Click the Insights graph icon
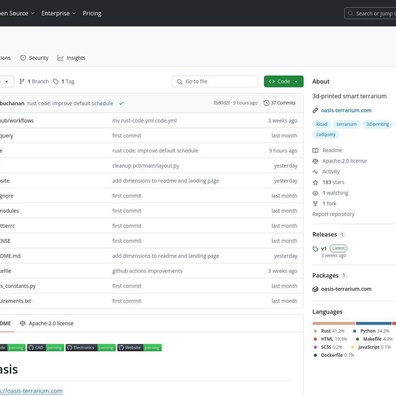The width and height of the screenshot is (396, 396). click(x=60, y=58)
